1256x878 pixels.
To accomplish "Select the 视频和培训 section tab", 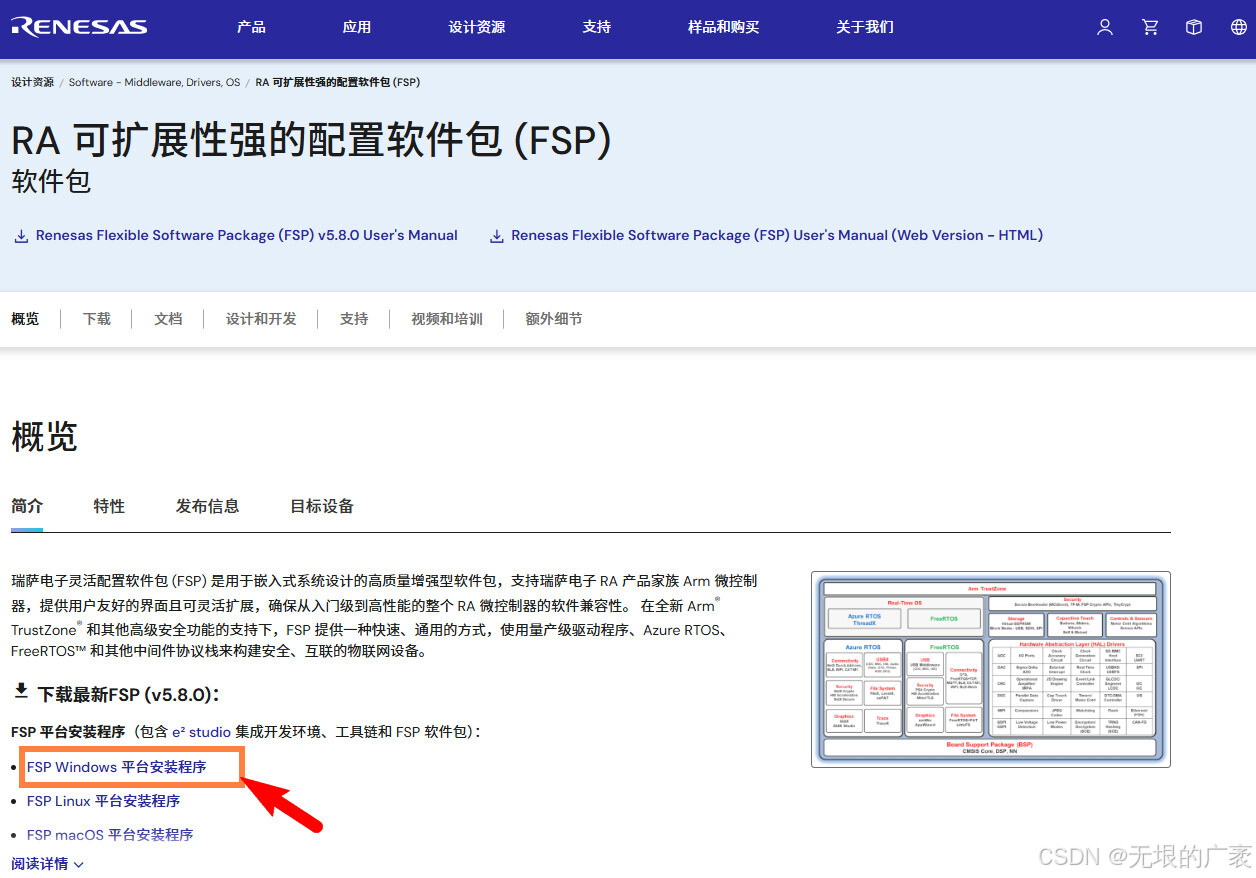I will pyautogui.click(x=447, y=319).
